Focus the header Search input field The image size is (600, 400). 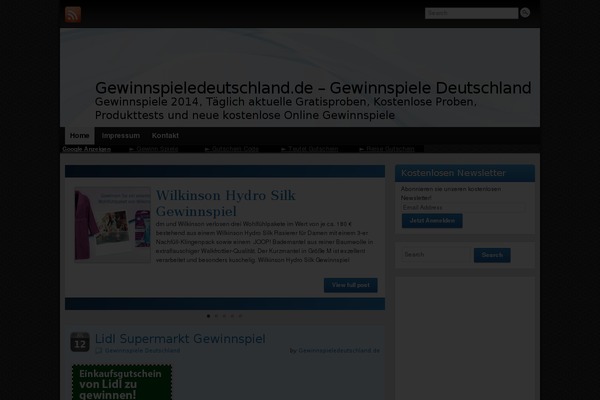pyautogui.click(x=471, y=13)
